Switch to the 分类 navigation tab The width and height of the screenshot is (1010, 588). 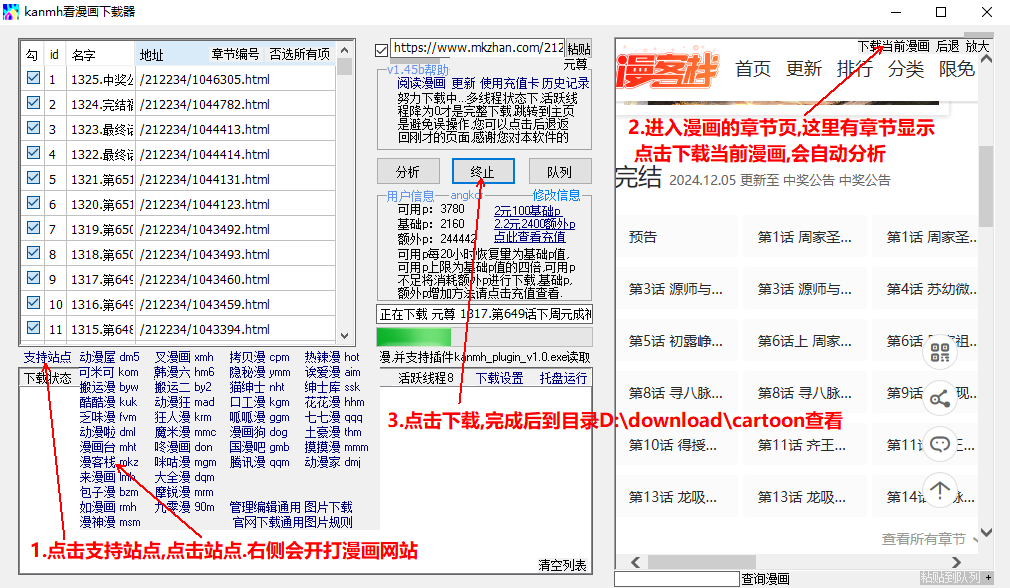pos(905,69)
